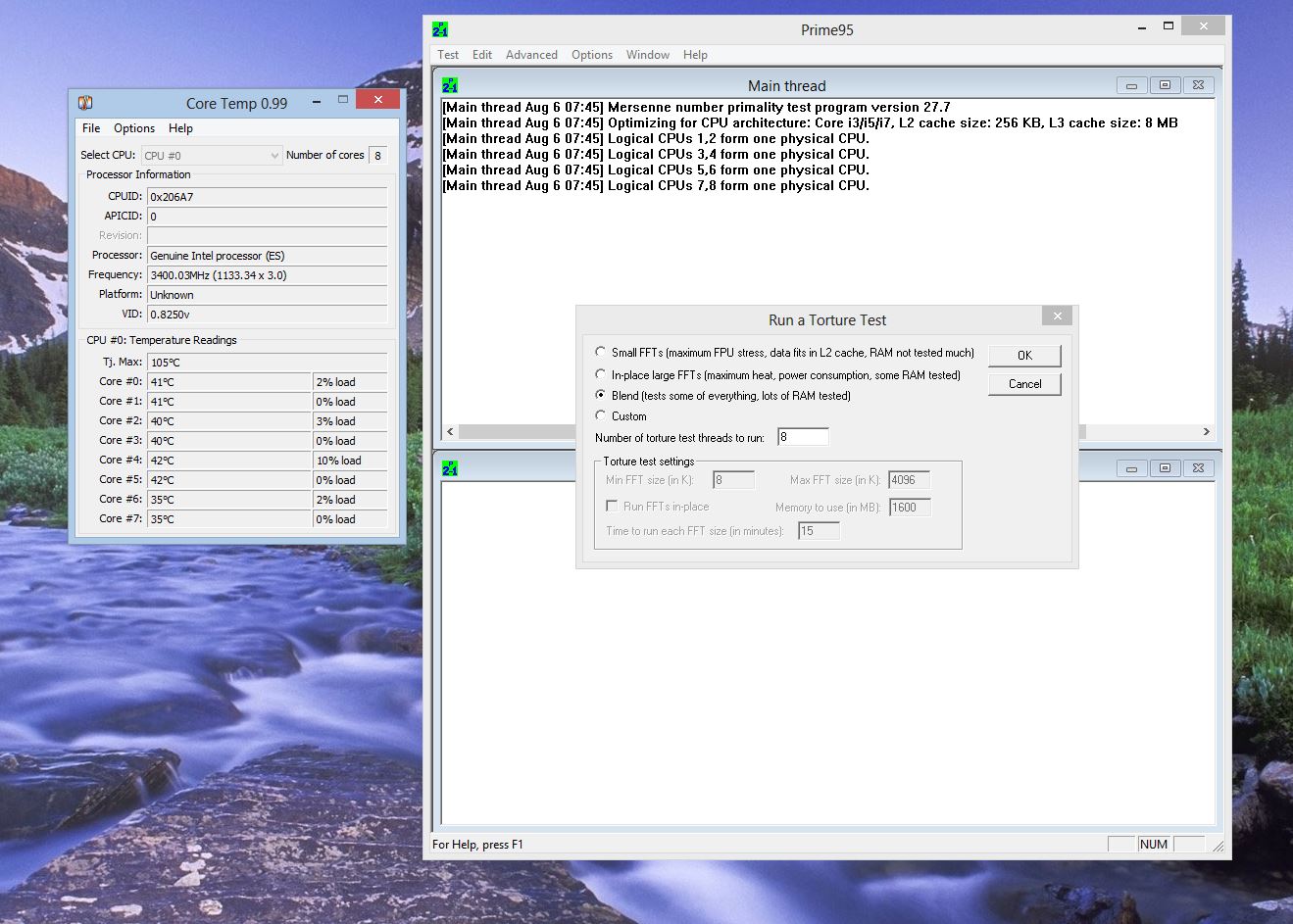Open the Core Temp Help menu

[180, 128]
